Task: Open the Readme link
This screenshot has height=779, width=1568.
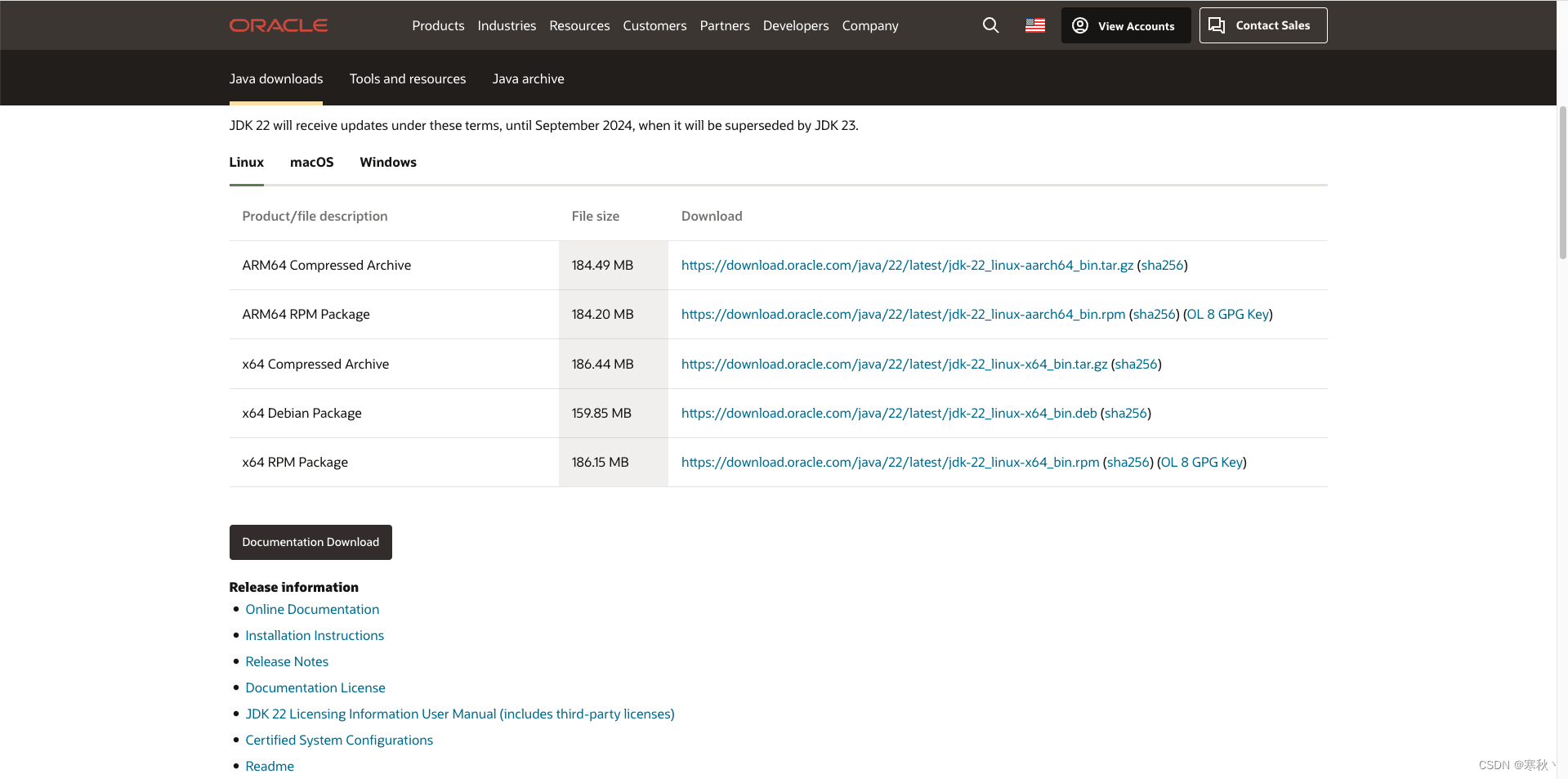Action: click(270, 766)
